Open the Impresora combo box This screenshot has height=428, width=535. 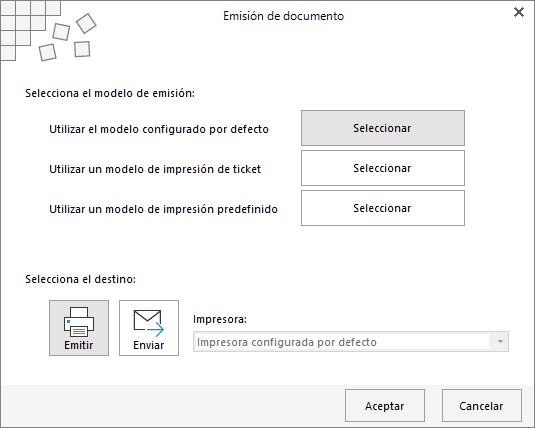pos(351,342)
